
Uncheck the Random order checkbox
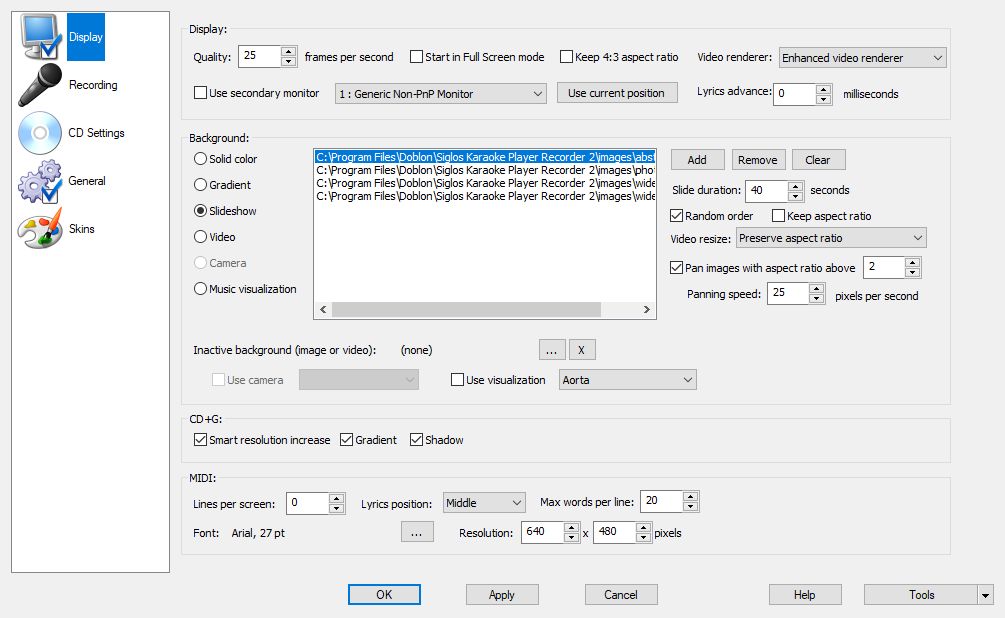click(677, 216)
